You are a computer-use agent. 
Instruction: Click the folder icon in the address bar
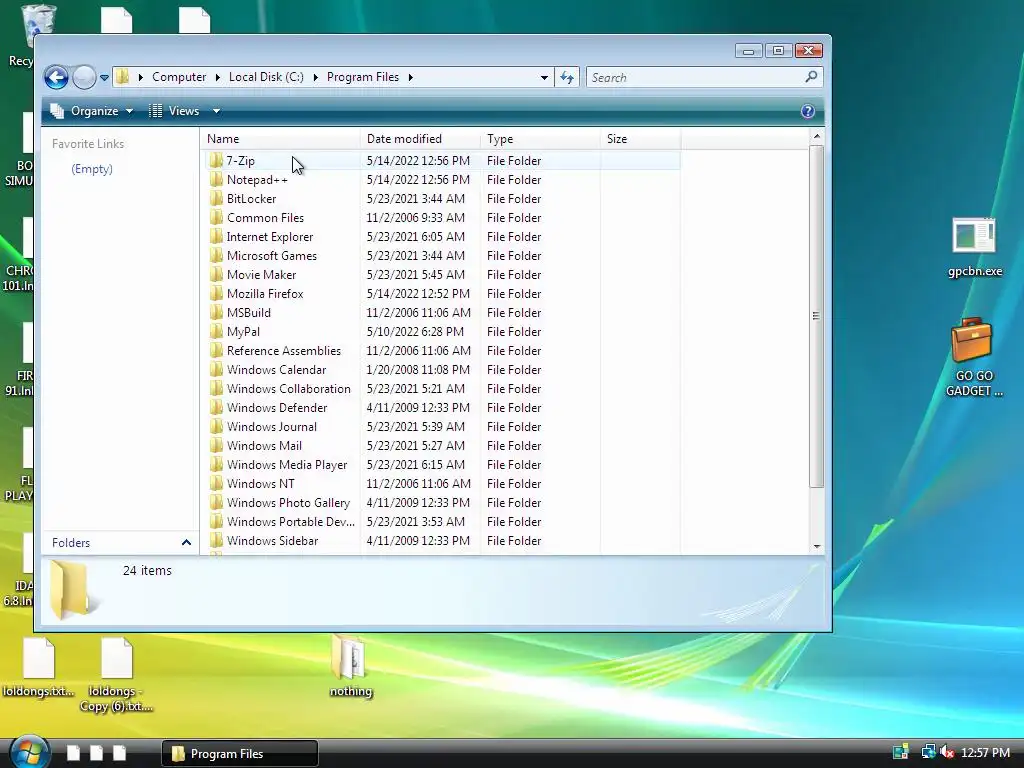(123, 77)
